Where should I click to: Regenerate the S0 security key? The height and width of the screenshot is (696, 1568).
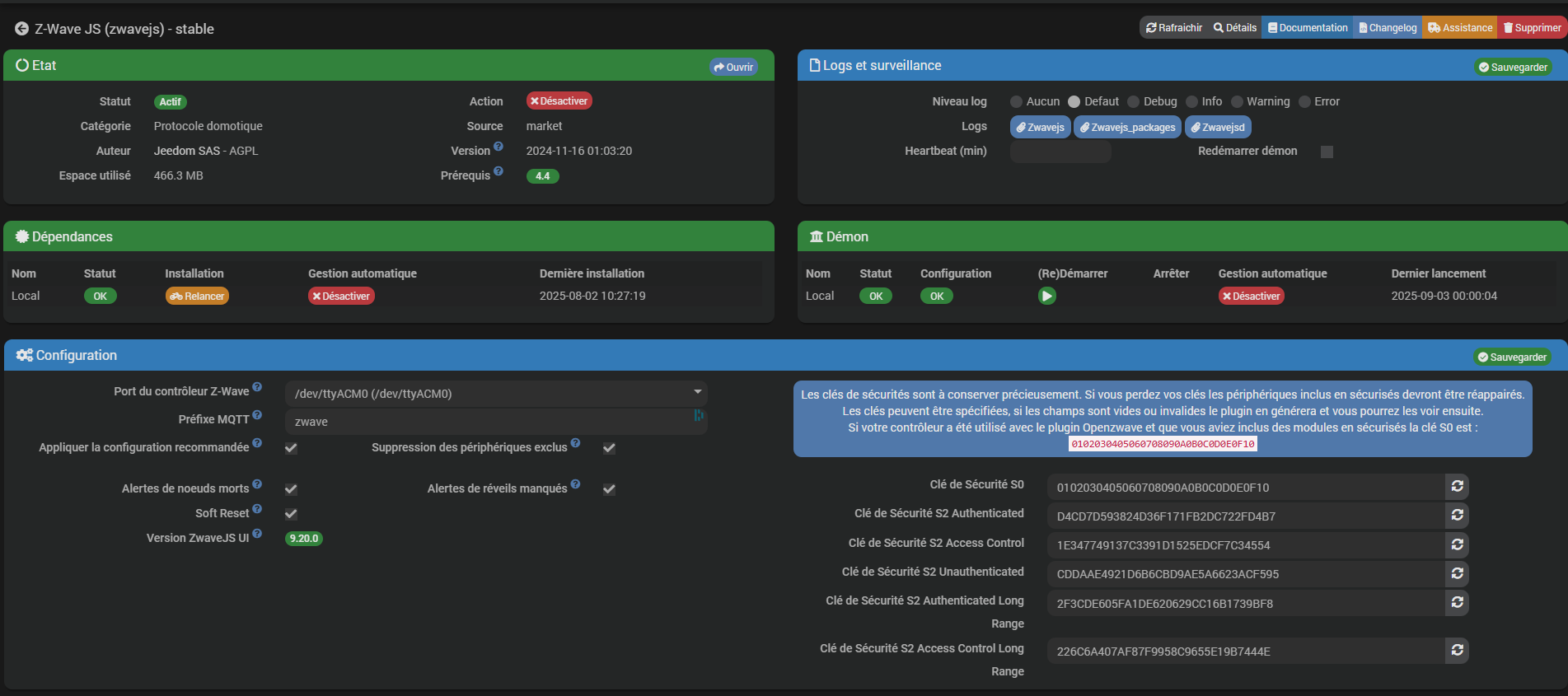(x=1457, y=487)
